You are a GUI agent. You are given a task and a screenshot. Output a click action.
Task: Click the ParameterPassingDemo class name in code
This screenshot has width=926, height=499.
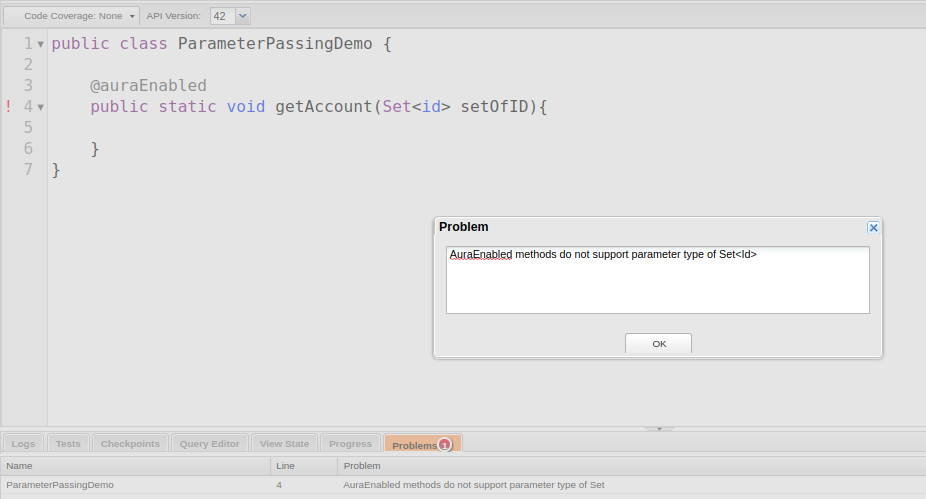pyautogui.click(x=275, y=44)
